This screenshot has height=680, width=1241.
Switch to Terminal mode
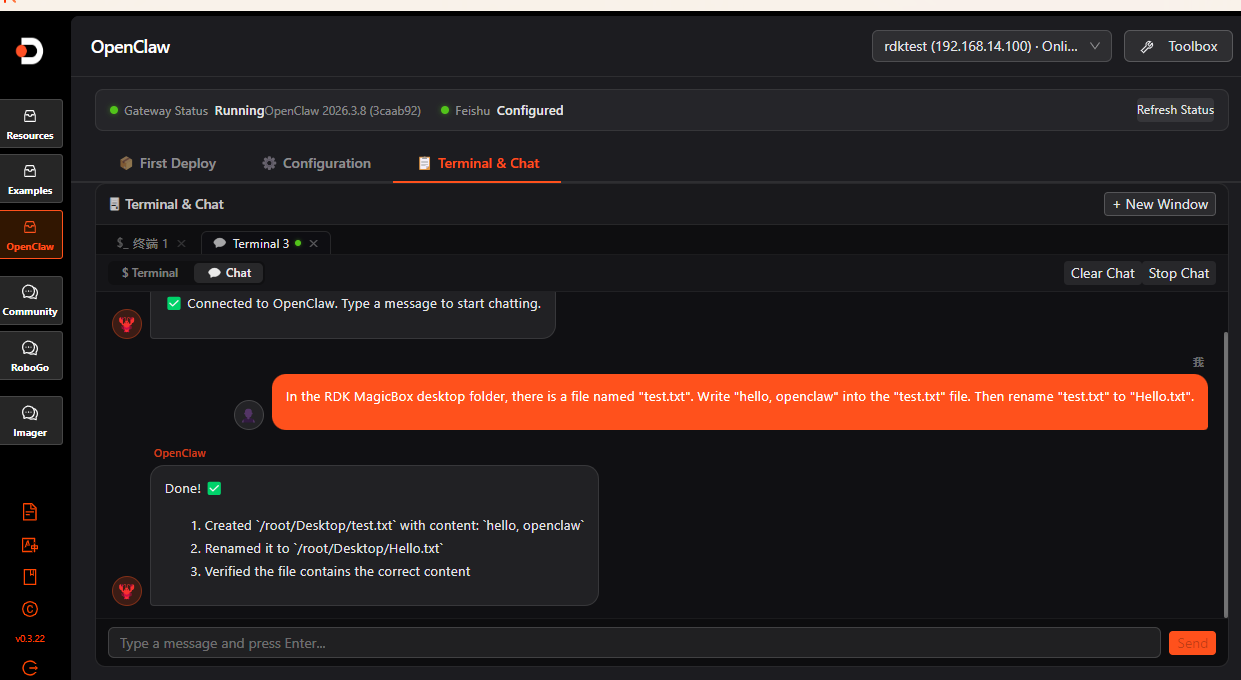(150, 273)
